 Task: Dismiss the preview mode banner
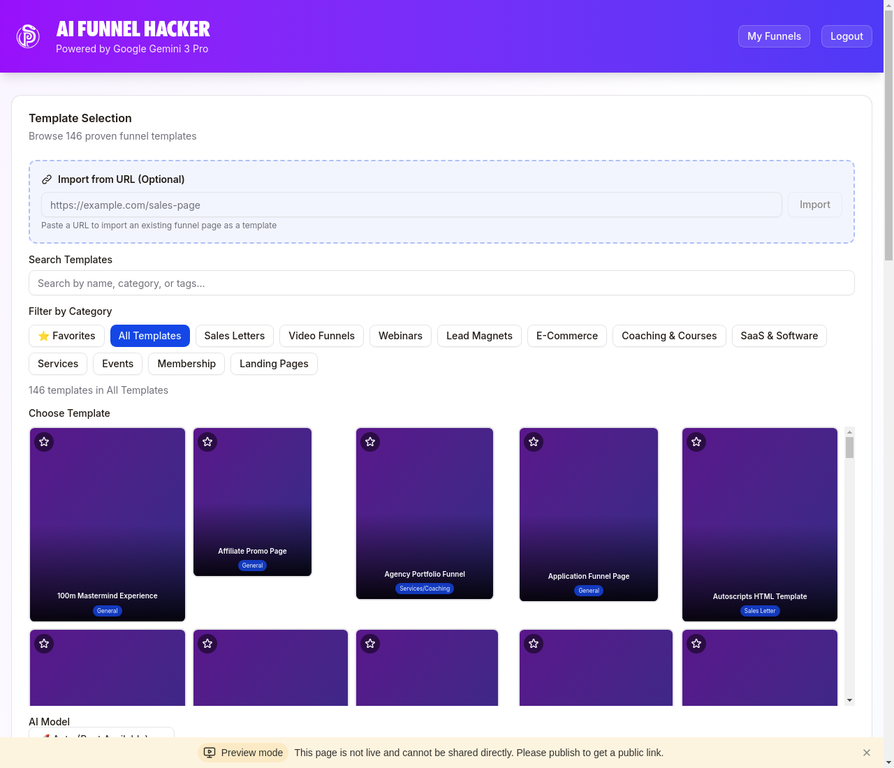pos(866,752)
